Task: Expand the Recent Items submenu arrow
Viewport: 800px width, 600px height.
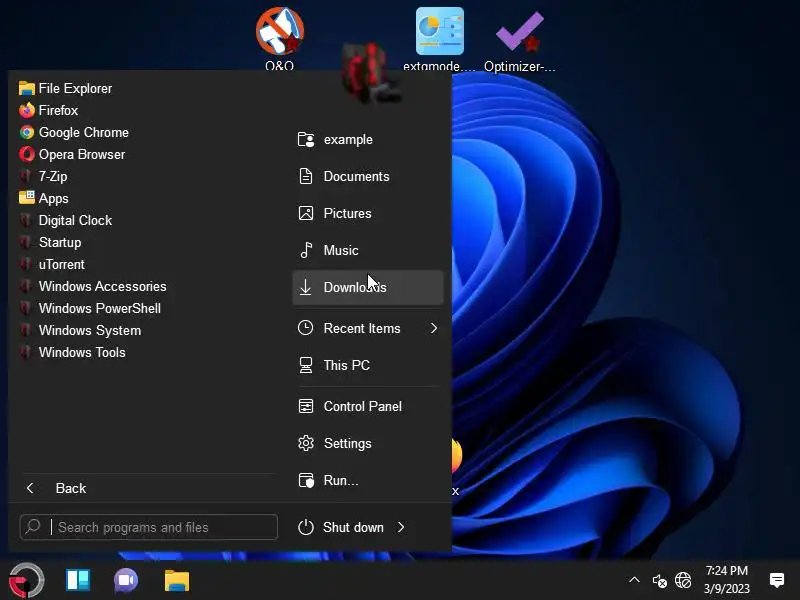Action: tap(434, 328)
